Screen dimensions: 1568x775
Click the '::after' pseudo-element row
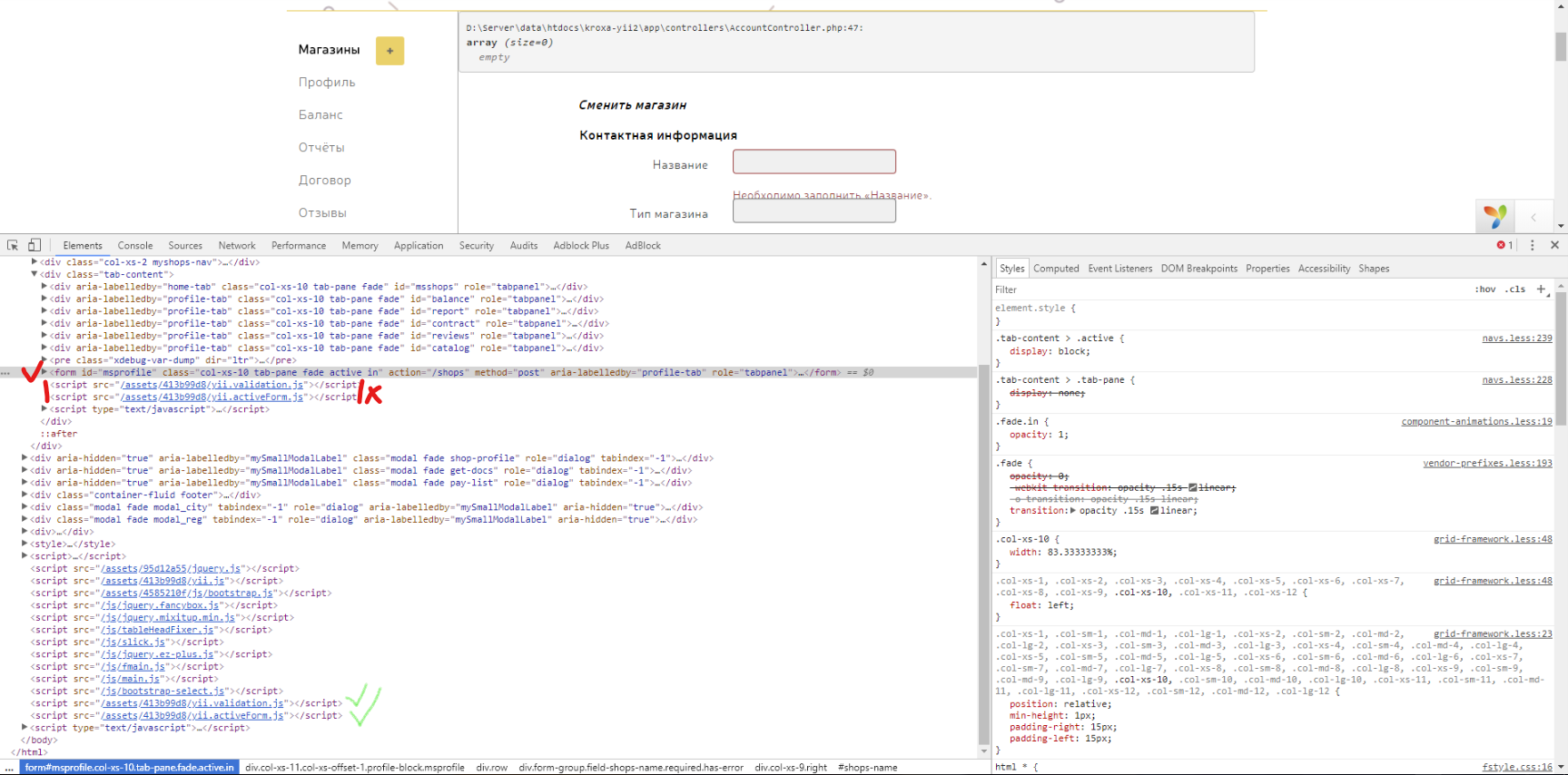[61, 434]
